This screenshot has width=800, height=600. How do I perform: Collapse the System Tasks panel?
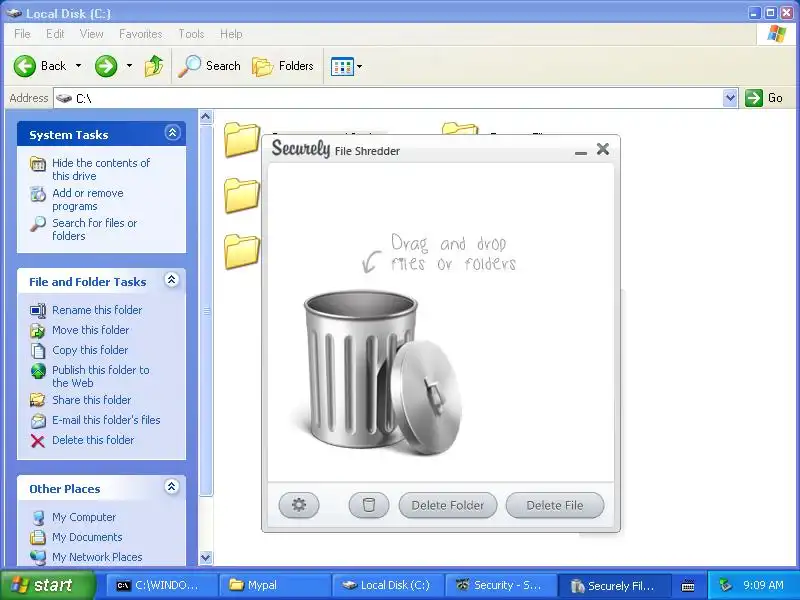(x=172, y=133)
